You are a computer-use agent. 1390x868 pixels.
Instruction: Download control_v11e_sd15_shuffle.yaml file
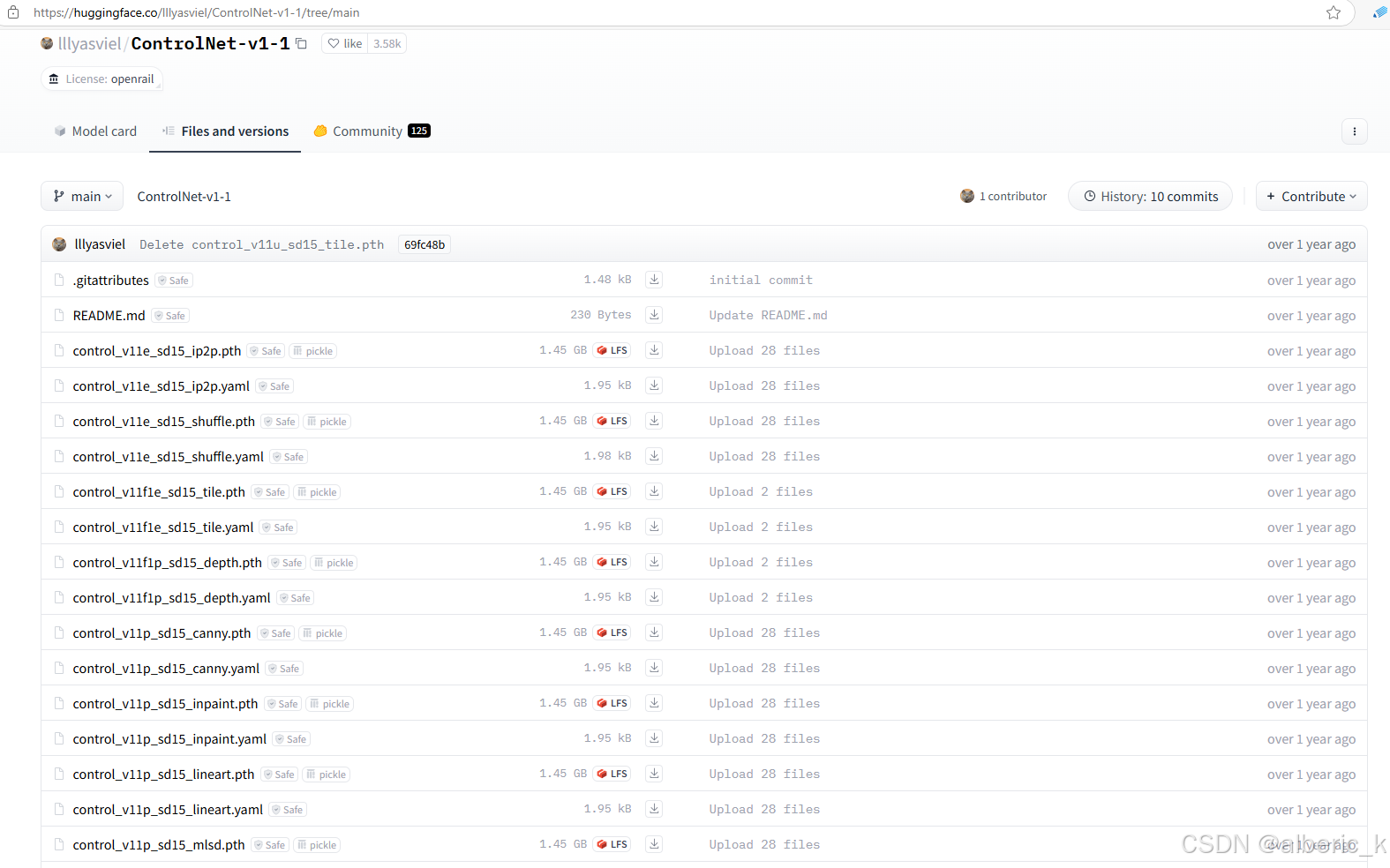coord(654,456)
